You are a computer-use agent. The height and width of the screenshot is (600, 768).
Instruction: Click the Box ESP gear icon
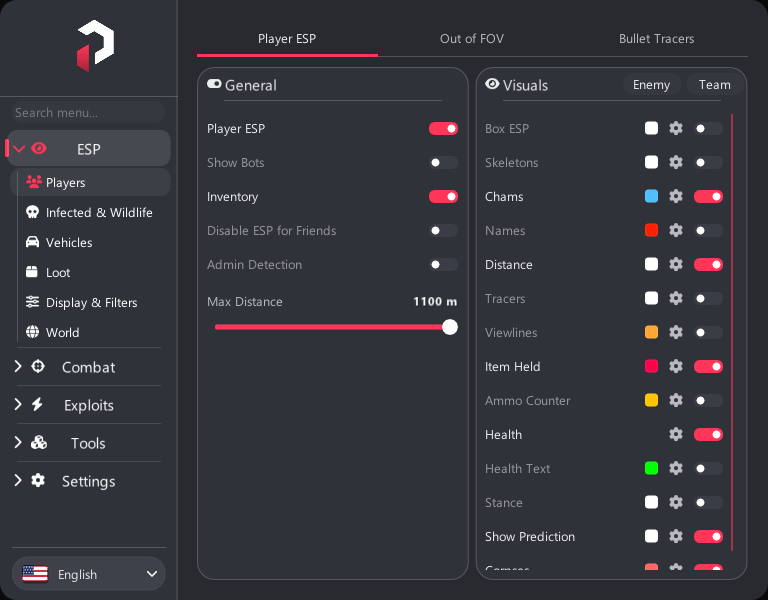[x=676, y=128]
